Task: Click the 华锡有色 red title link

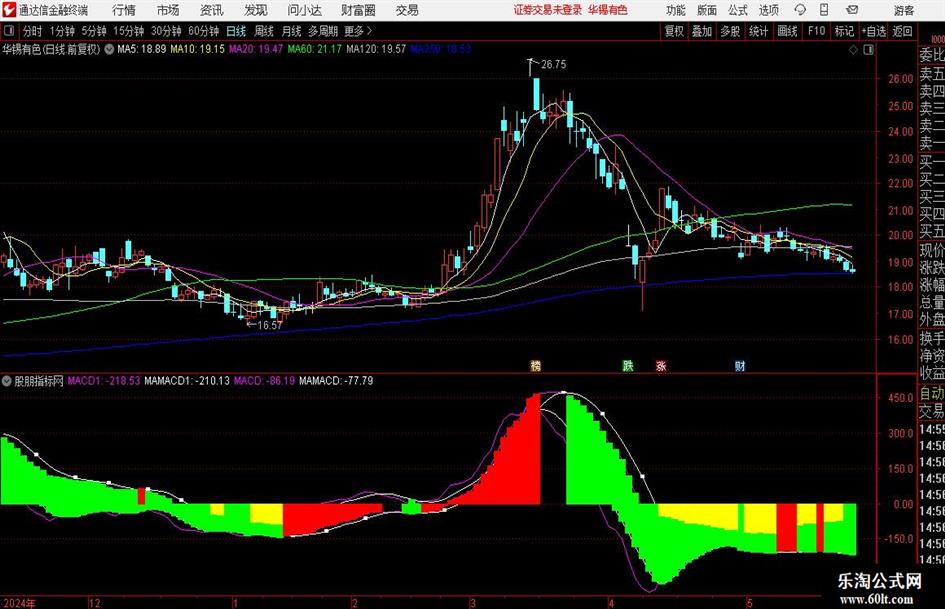Action: [x=608, y=10]
